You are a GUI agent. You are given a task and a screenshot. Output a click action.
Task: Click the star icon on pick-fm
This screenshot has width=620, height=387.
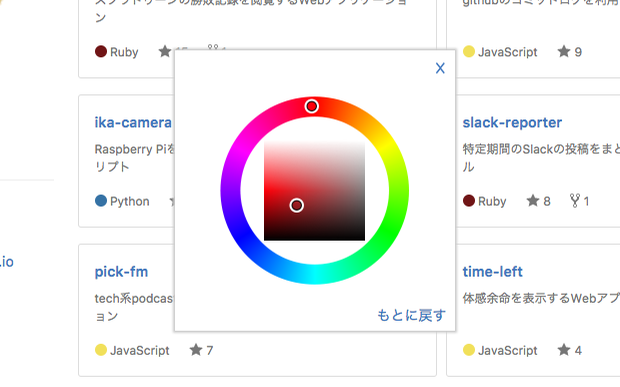(x=196, y=349)
